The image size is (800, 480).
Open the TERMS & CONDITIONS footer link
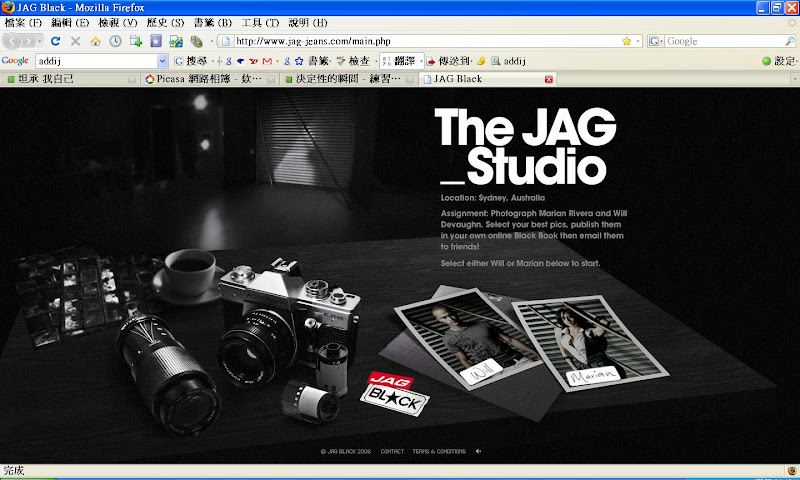click(x=439, y=451)
